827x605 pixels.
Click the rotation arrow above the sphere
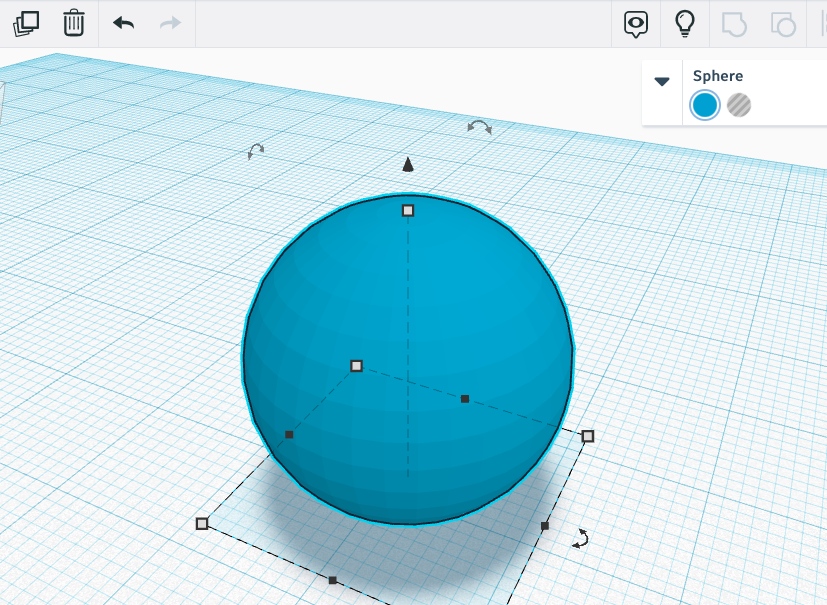pos(478,128)
